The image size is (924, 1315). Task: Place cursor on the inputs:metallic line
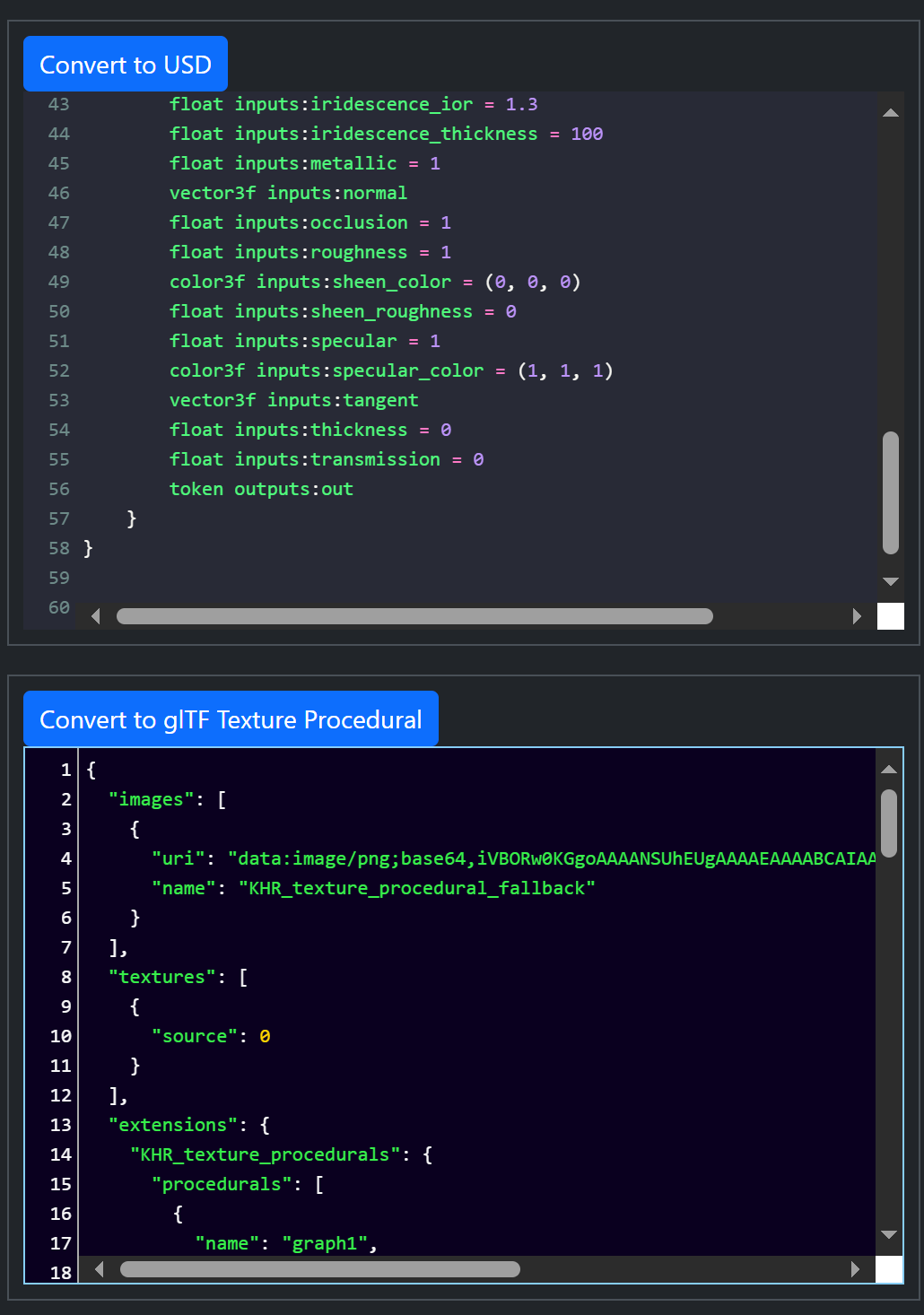point(305,163)
